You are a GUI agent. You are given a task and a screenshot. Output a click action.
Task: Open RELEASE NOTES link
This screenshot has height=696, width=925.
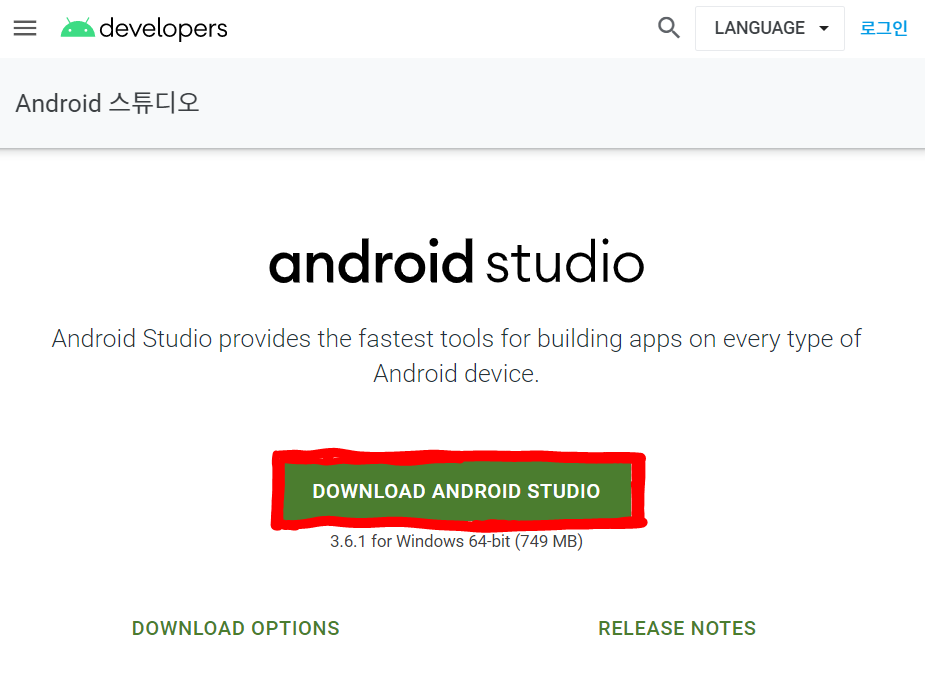(x=677, y=628)
